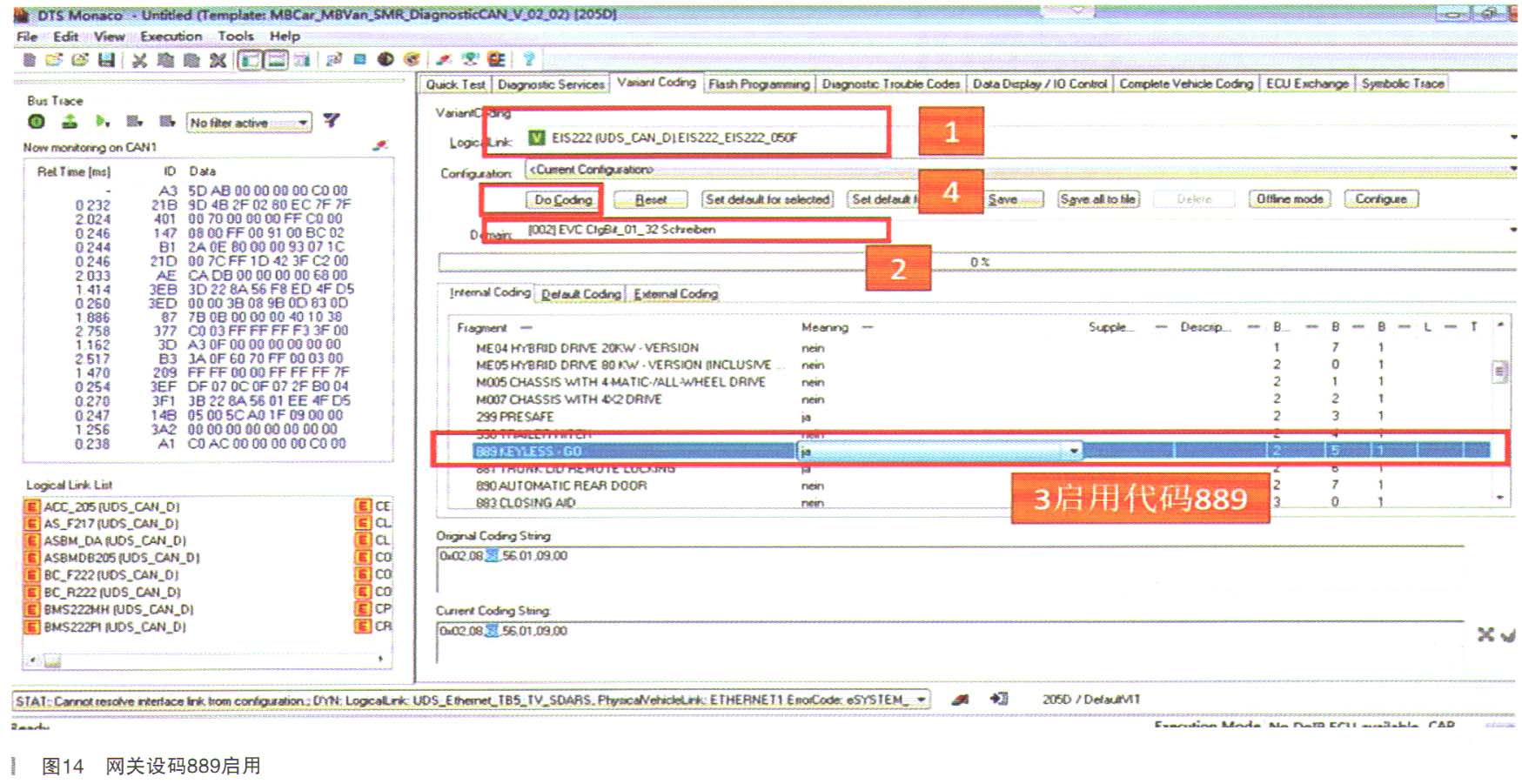Click the Offline mode button
The image size is (1522, 784).
[1290, 199]
